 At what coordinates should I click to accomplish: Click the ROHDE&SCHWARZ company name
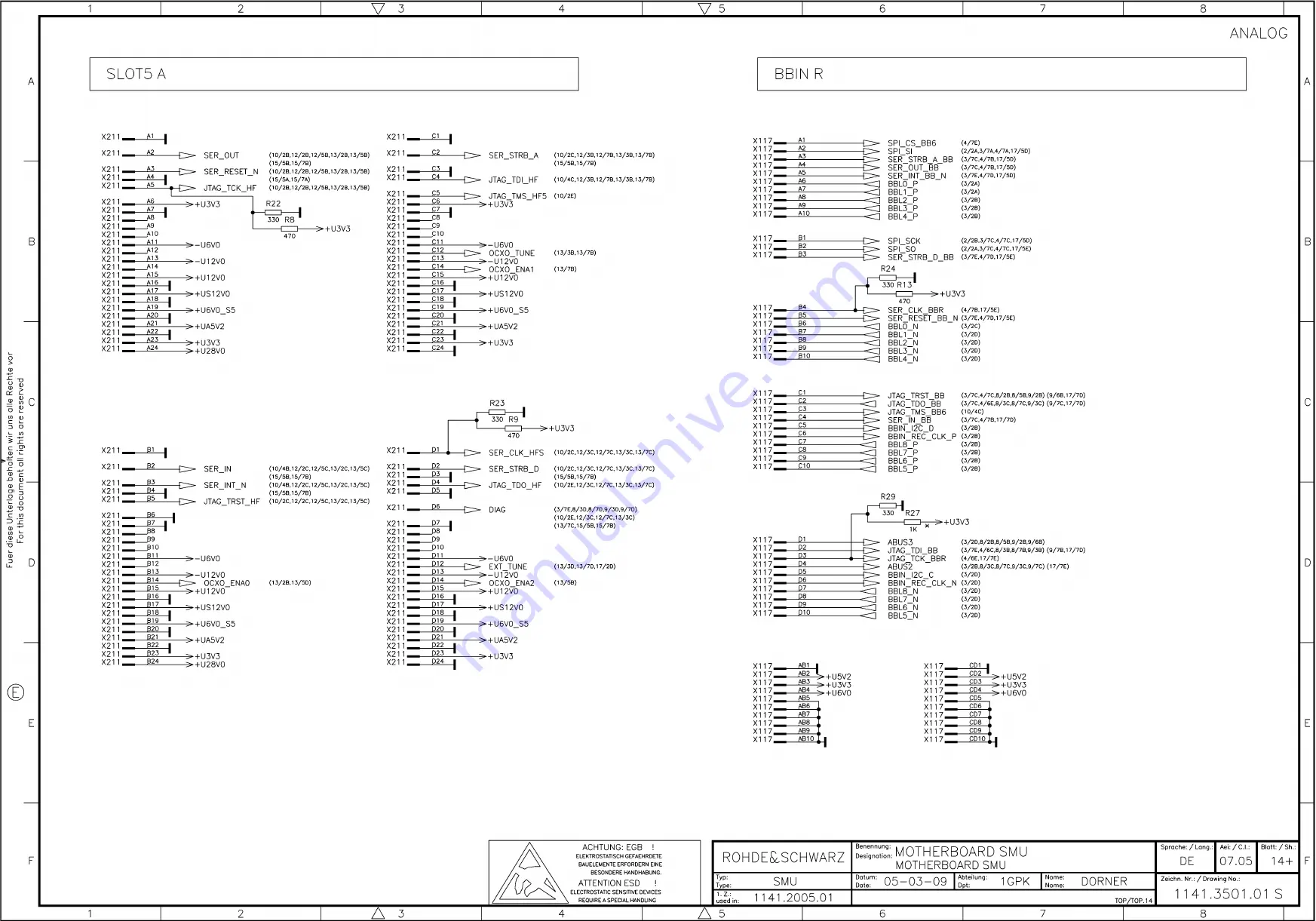pos(784,858)
